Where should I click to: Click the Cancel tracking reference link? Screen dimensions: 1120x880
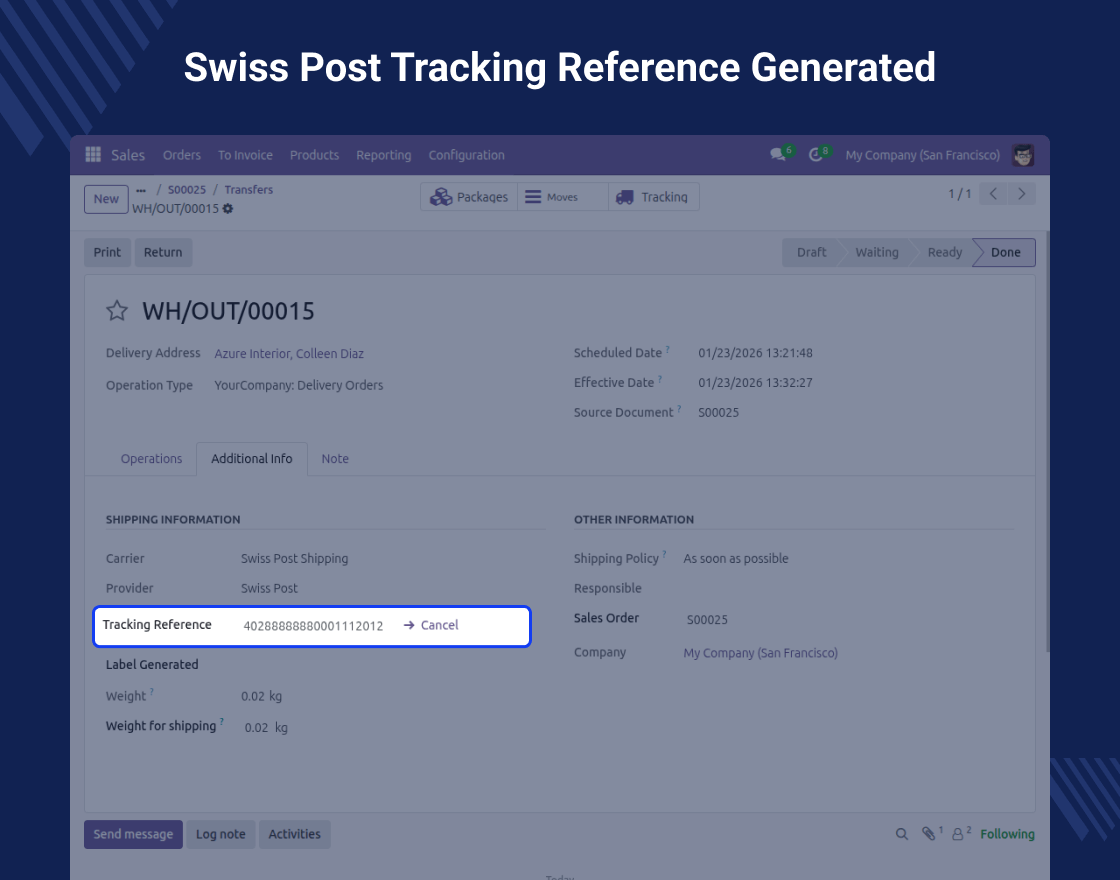coord(438,625)
